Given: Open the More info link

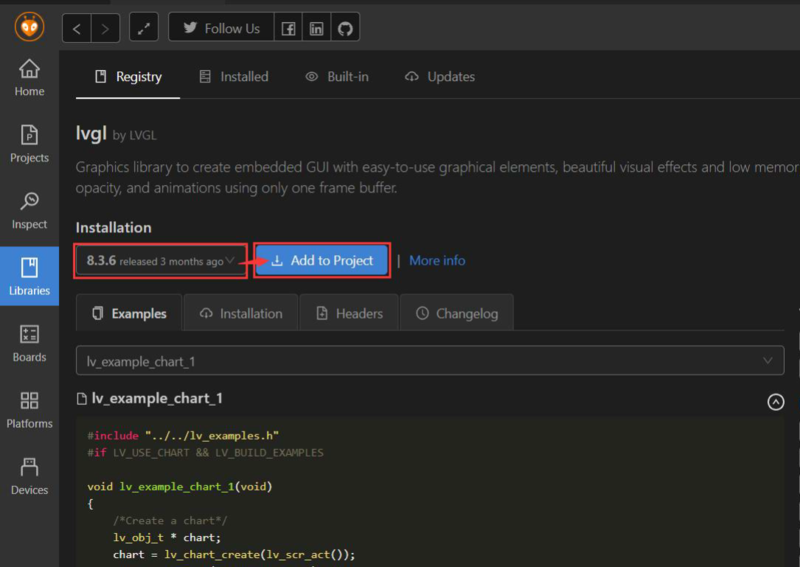Looking at the screenshot, I should click(437, 261).
